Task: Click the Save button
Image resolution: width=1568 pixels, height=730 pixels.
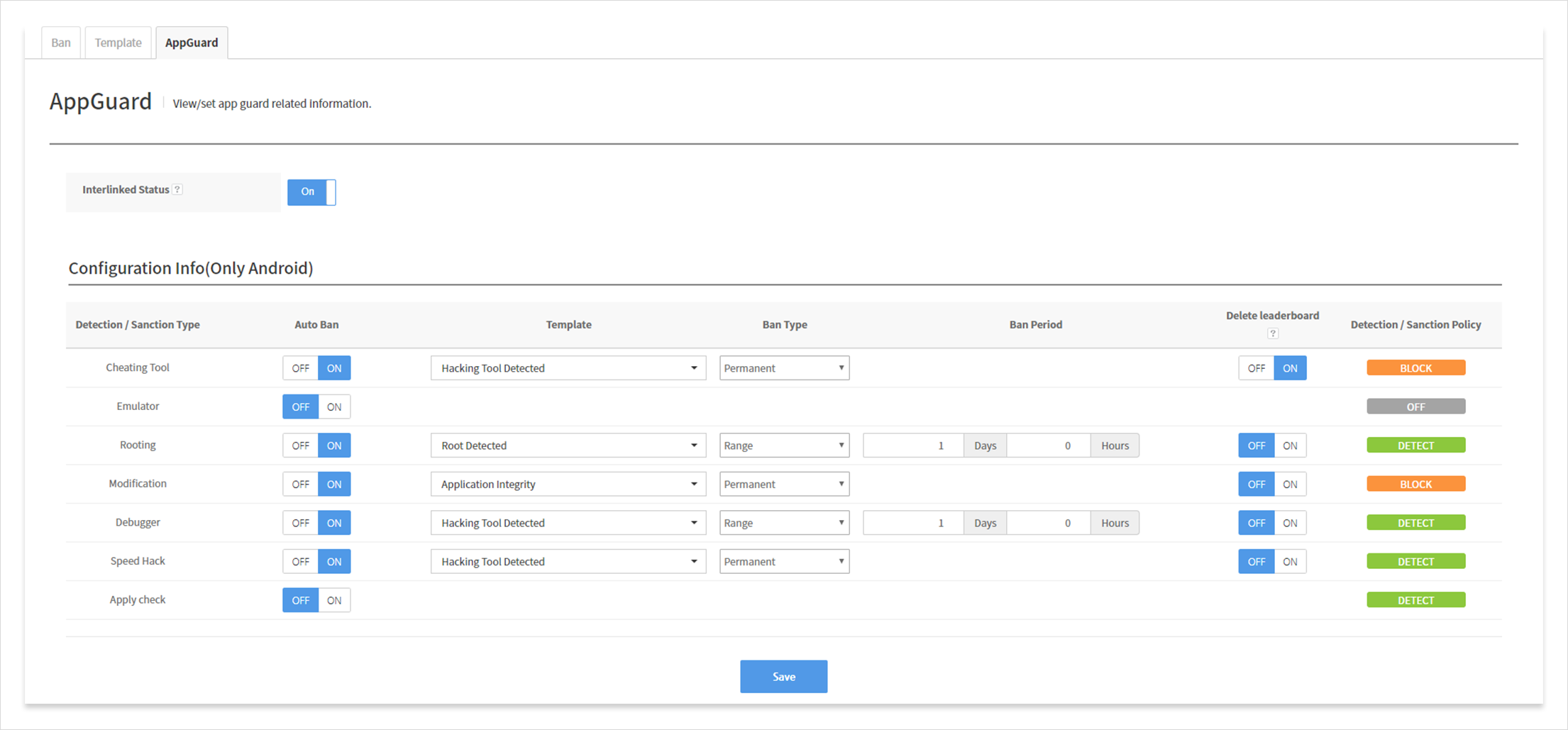Action: click(783, 677)
